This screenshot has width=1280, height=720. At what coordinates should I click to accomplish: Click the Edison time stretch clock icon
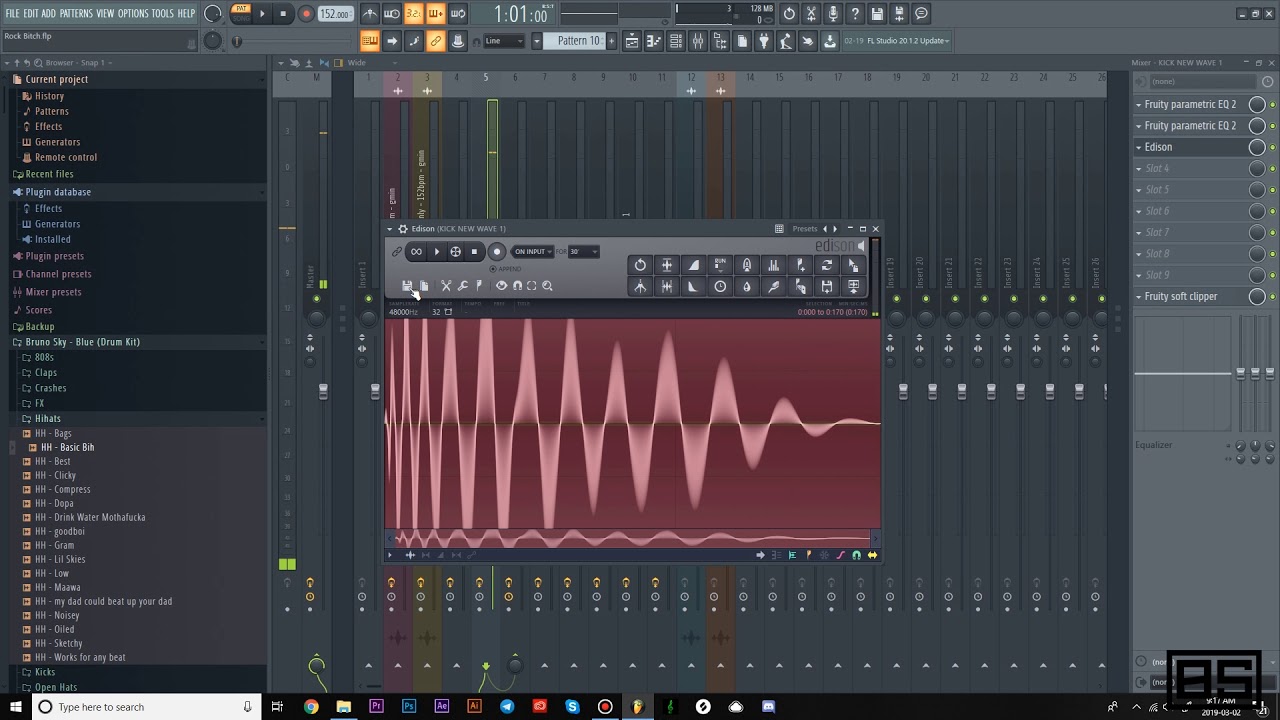(x=720, y=287)
